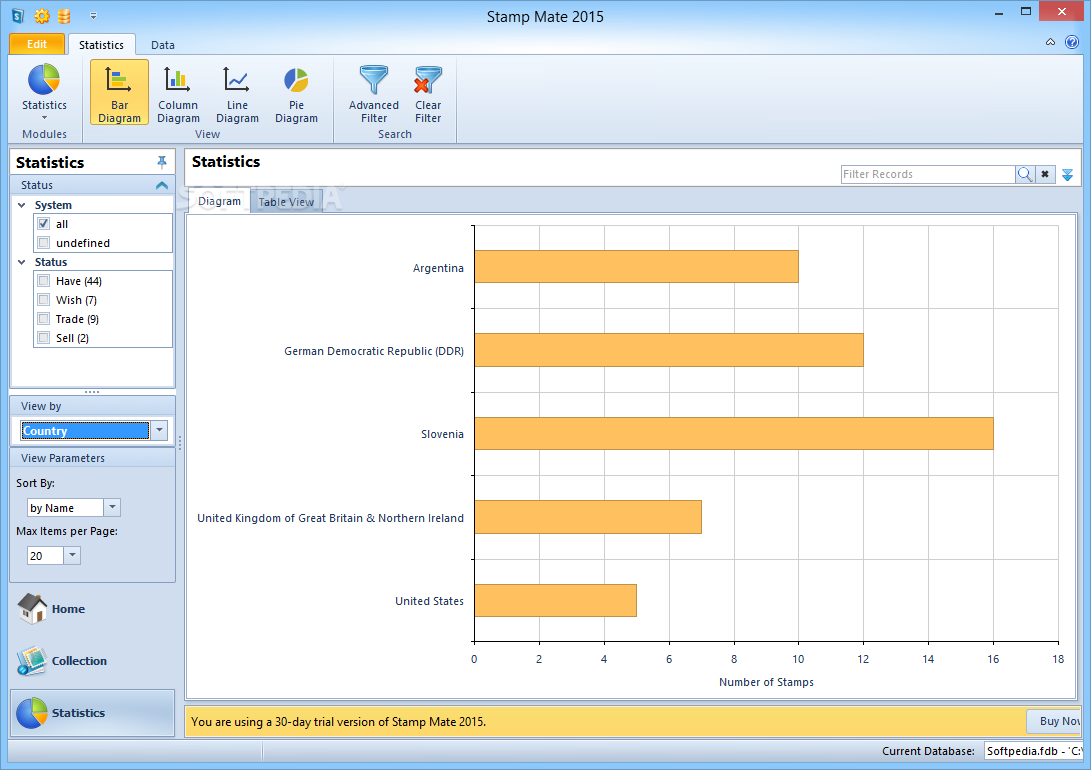1091x770 pixels.
Task: Switch to Line Diagram view
Action: point(237,93)
